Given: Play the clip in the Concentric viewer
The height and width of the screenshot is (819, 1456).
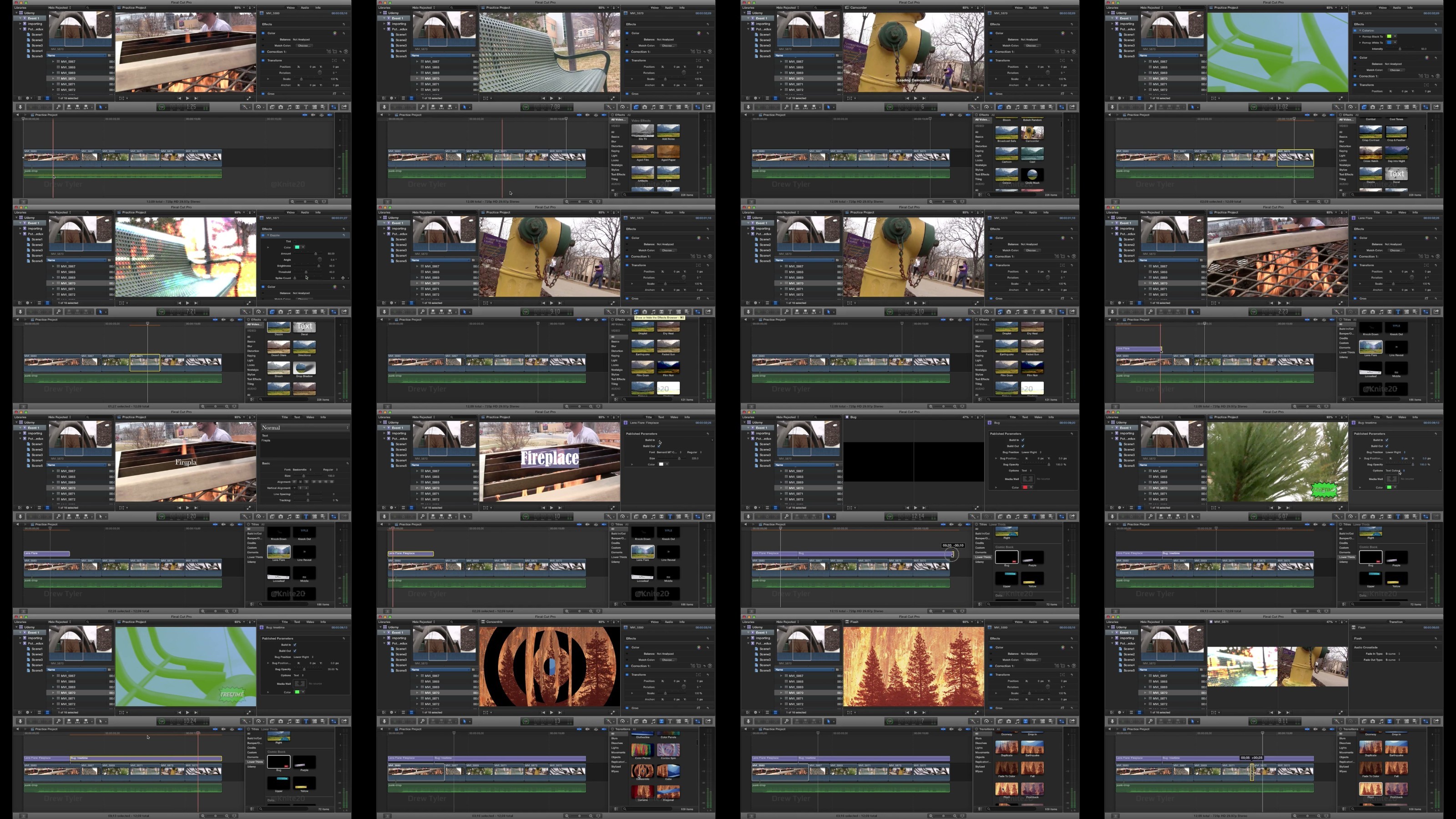Looking at the screenshot, I should pos(551,712).
